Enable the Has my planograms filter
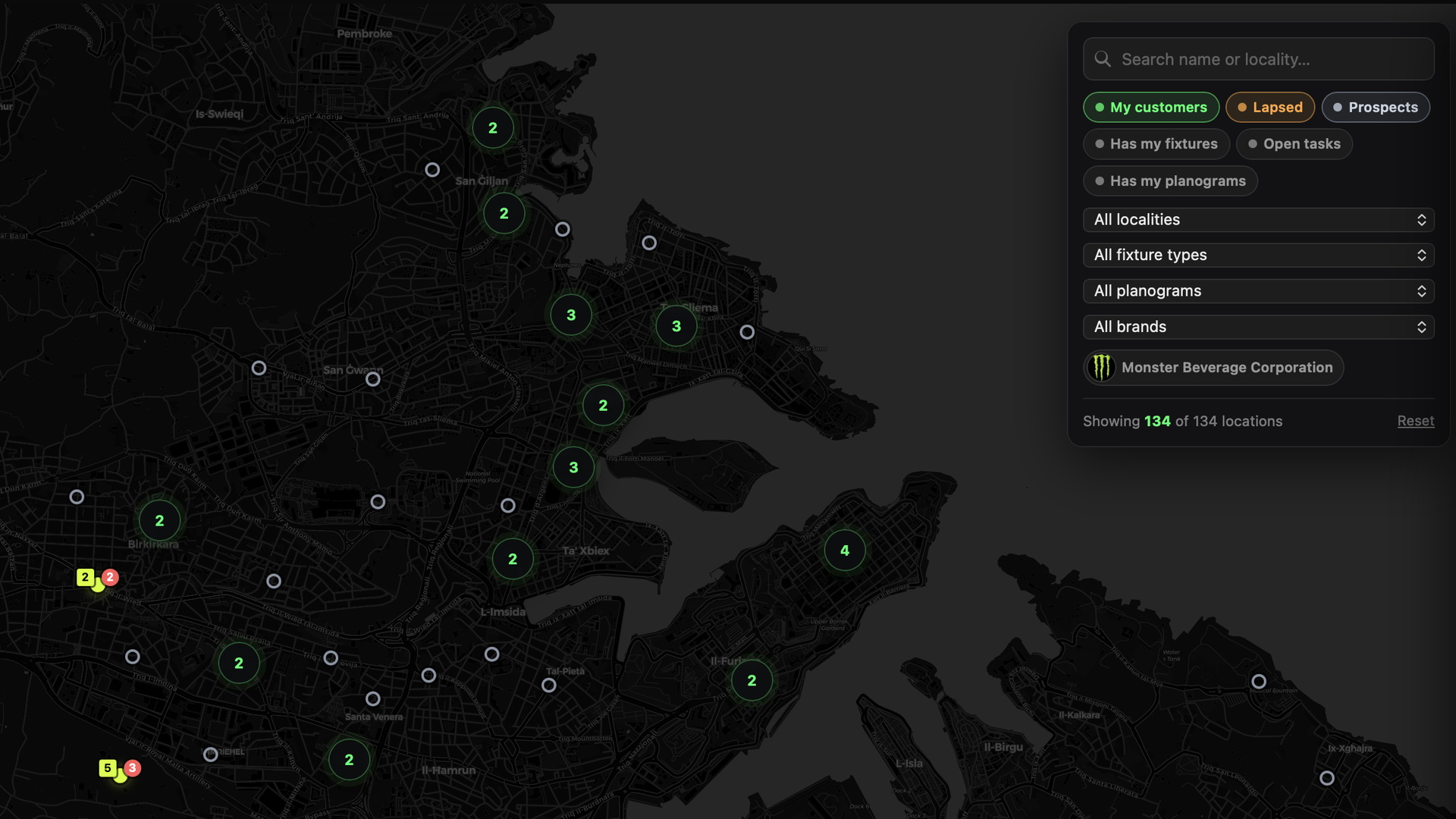Screen dimensions: 1456x819 click(1170, 181)
